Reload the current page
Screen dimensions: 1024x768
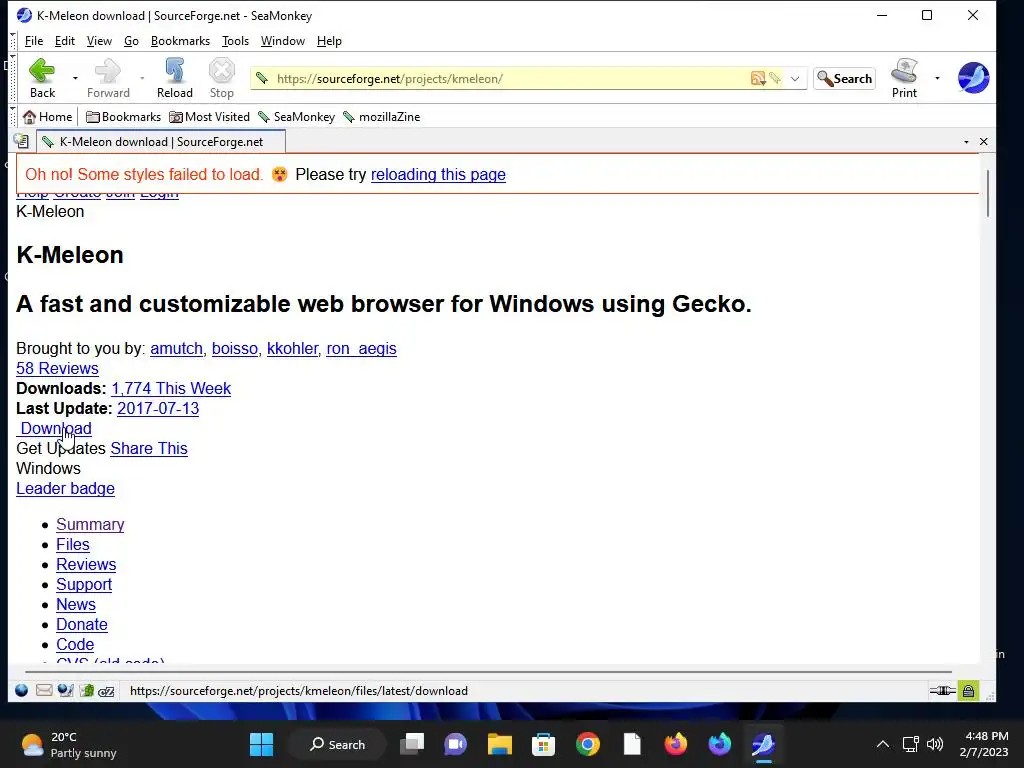tap(174, 78)
